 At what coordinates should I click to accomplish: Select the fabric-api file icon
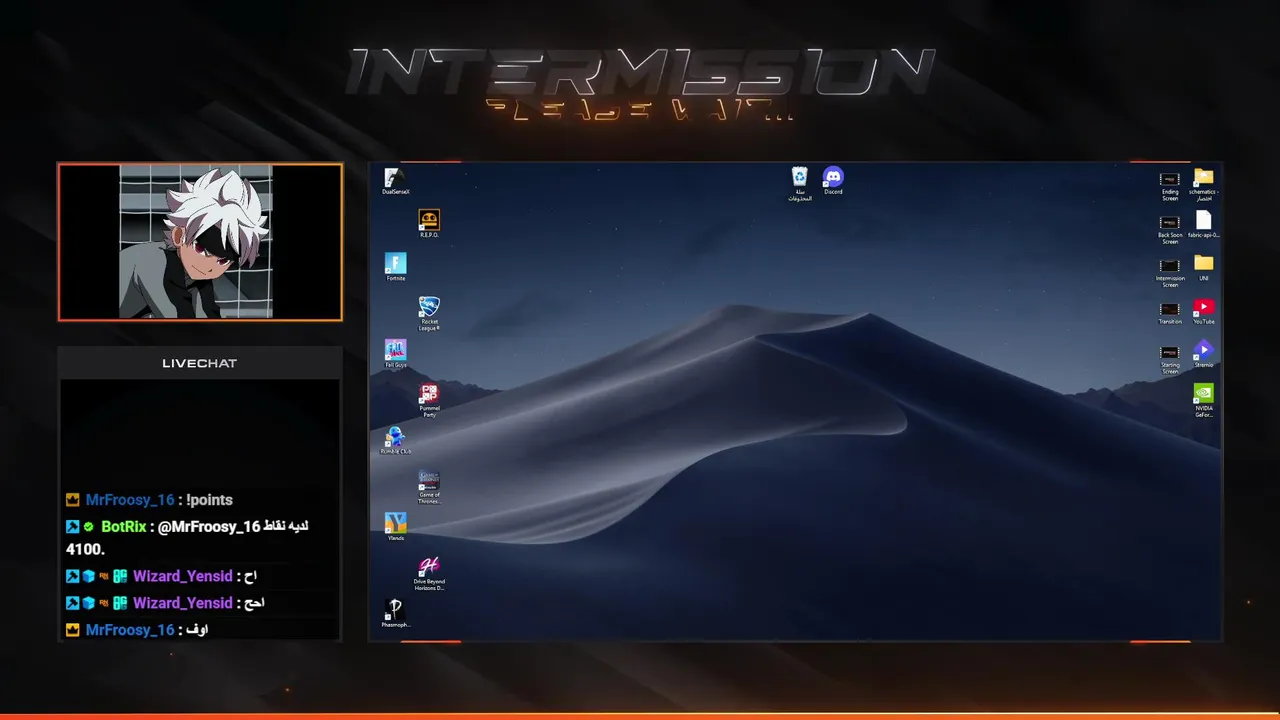coord(1203,225)
